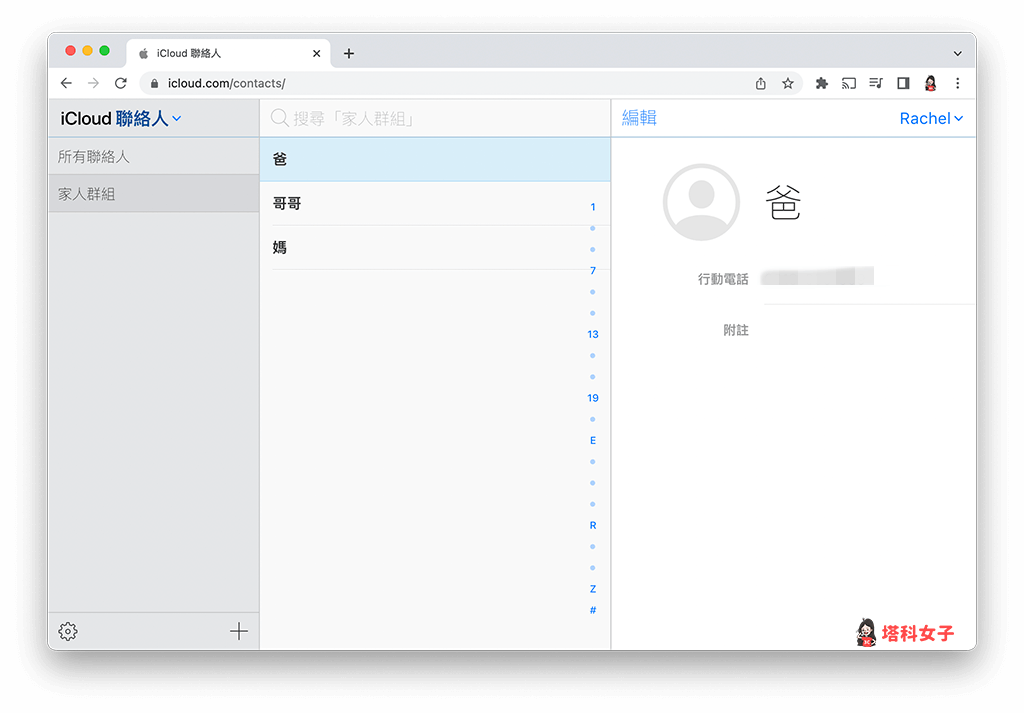Open the cast screen icon
Viewport: 1024px width, 713px height.
click(849, 83)
